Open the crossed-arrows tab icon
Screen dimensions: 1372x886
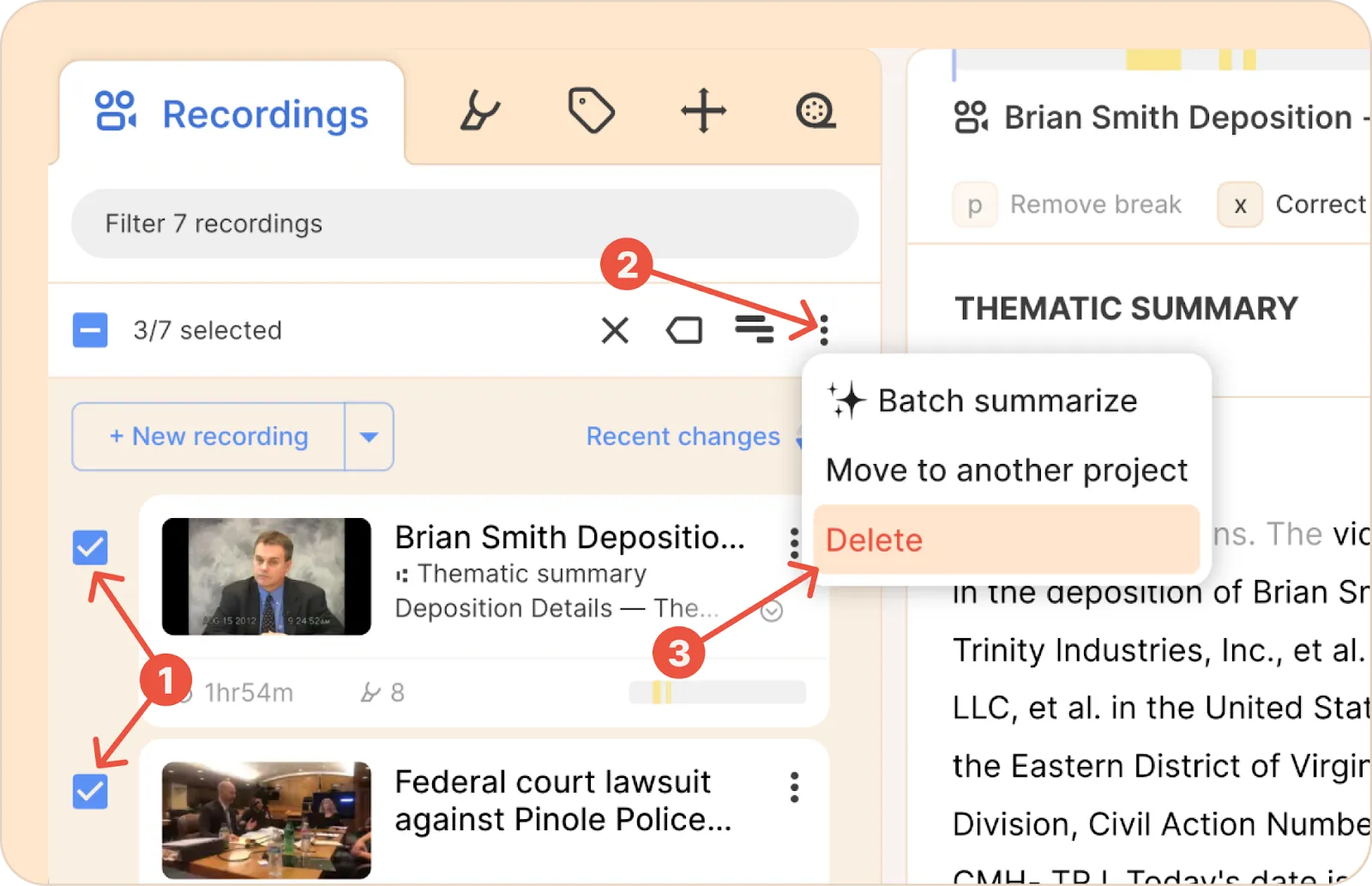(x=703, y=111)
